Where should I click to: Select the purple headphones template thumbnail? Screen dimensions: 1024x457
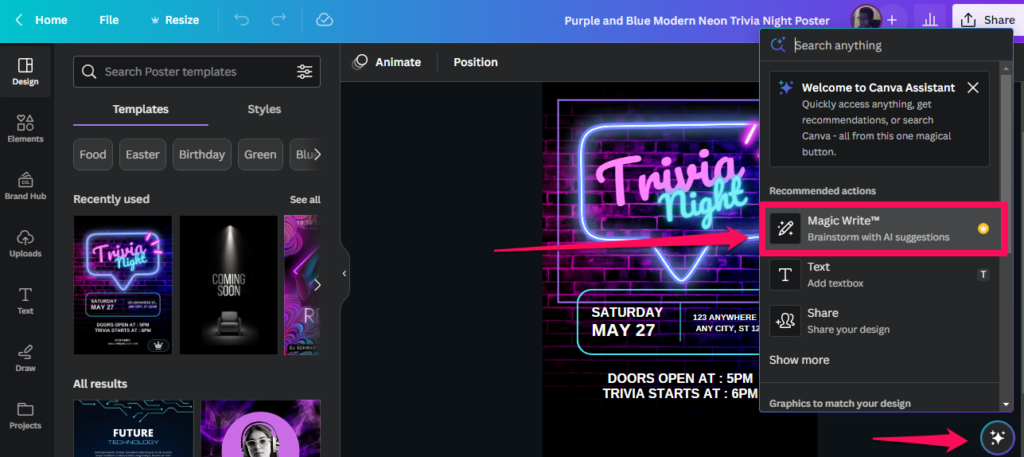(261, 428)
